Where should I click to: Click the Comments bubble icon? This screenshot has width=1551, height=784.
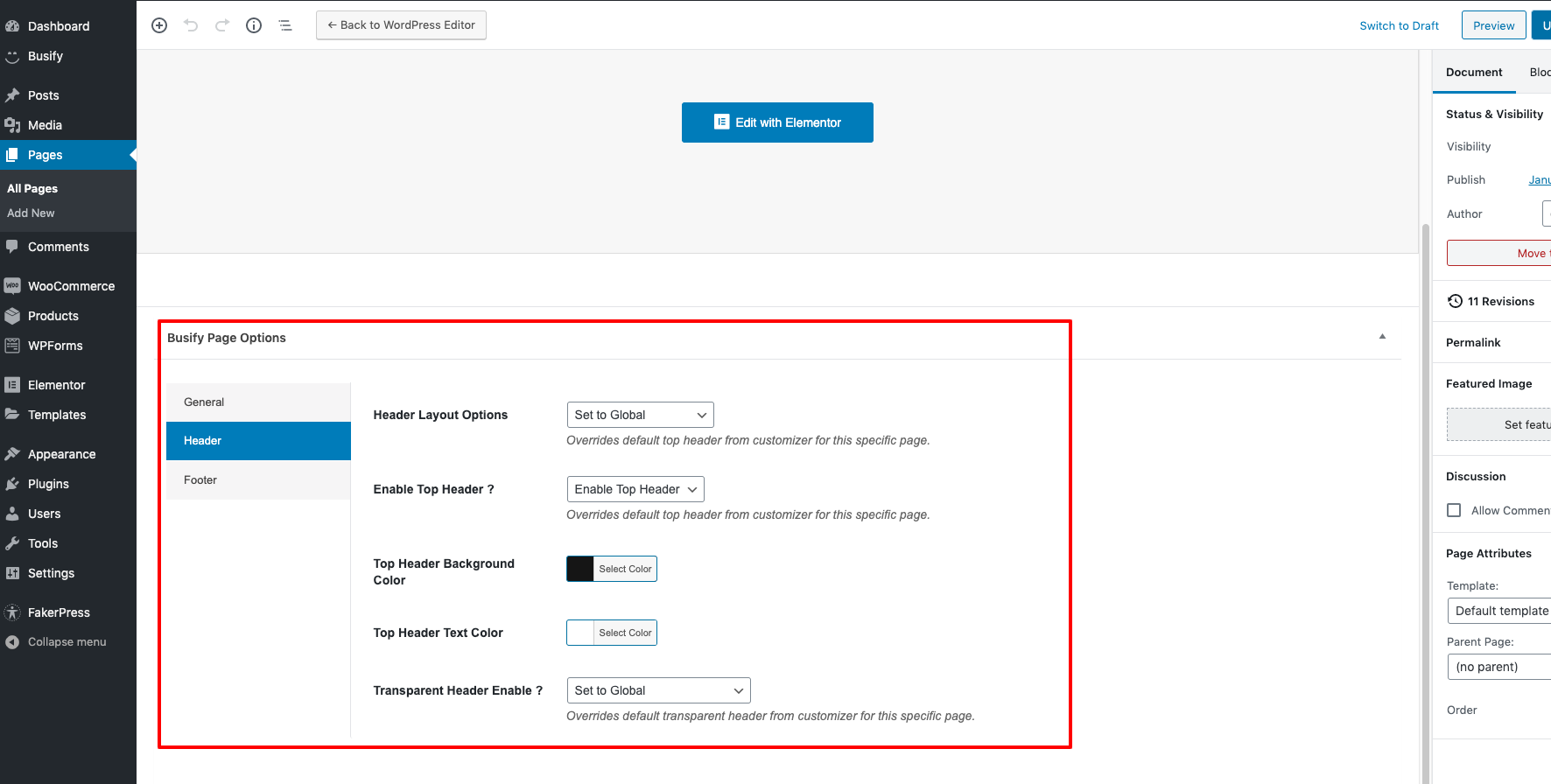(x=12, y=247)
